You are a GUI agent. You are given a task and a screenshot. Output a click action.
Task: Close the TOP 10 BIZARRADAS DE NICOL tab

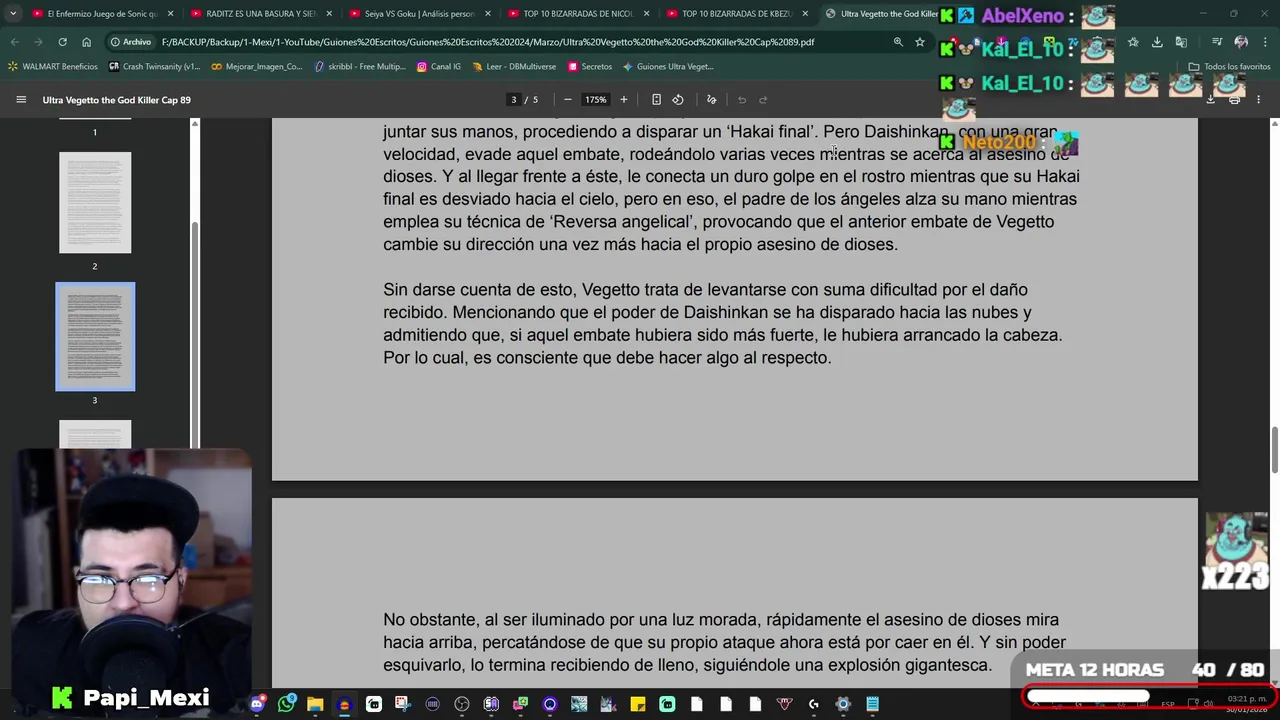coord(646,14)
